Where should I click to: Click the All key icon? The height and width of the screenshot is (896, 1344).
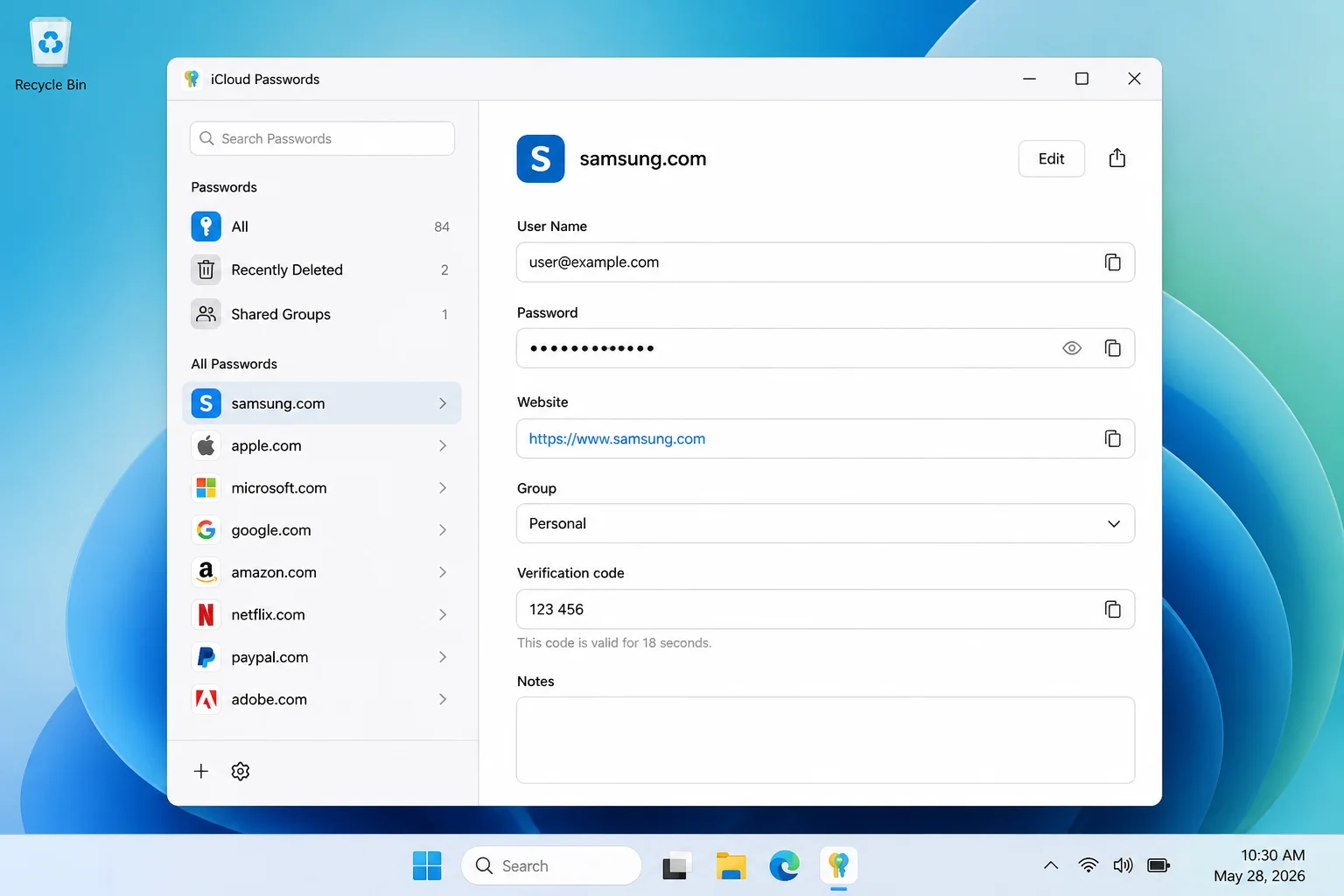coord(206,227)
